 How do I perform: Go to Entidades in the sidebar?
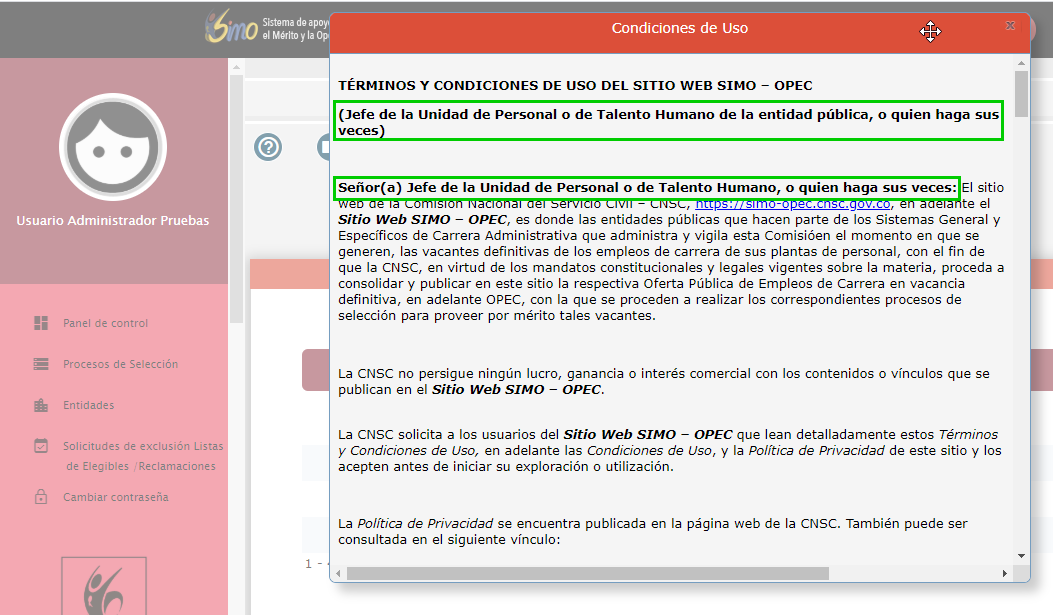coord(88,405)
